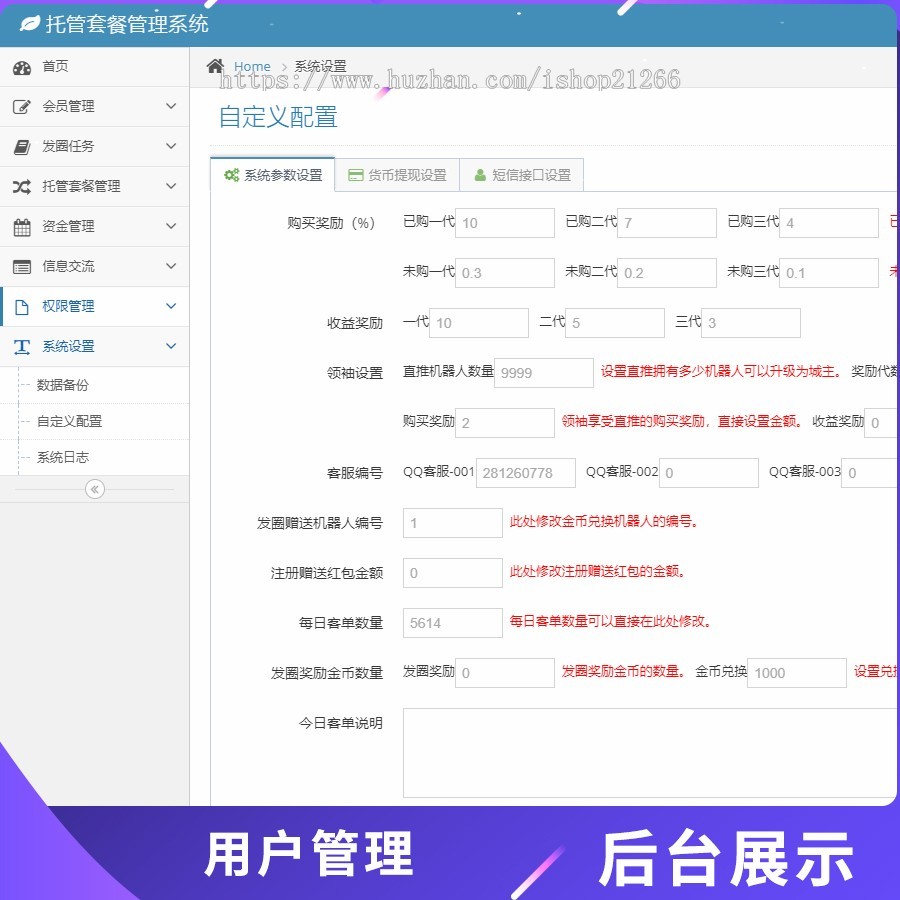Collapse the sidebar with the « arrow
900x900 pixels.
(x=93, y=489)
